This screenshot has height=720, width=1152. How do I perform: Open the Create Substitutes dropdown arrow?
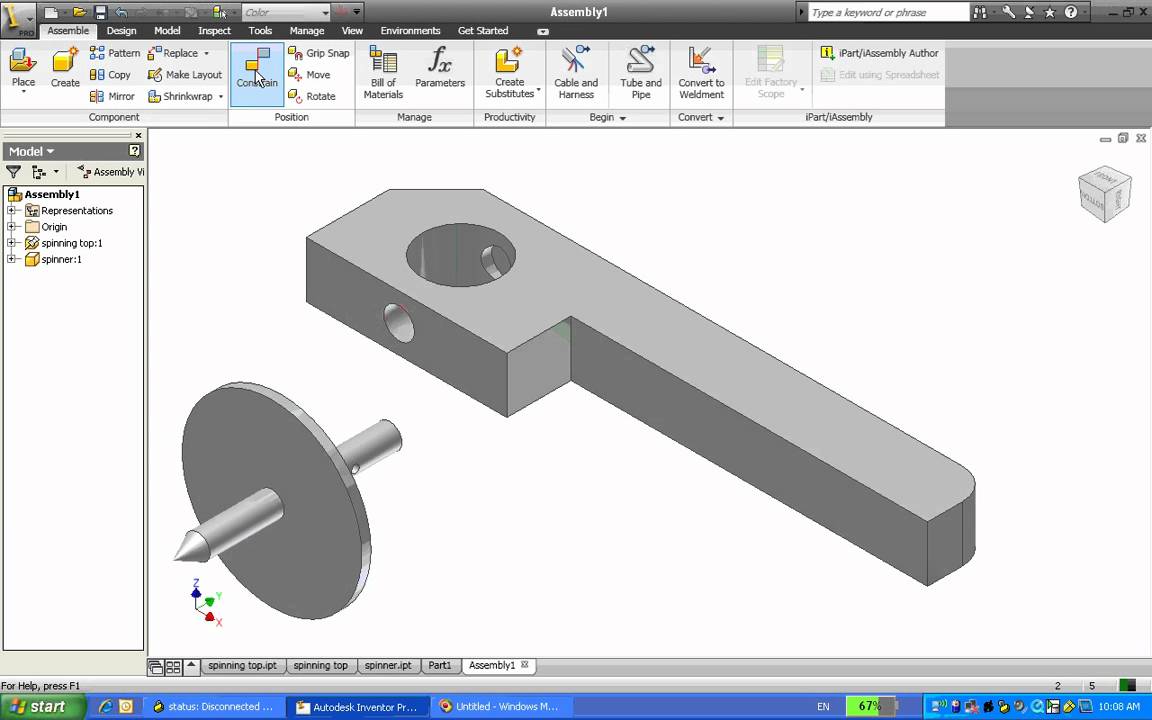point(539,90)
